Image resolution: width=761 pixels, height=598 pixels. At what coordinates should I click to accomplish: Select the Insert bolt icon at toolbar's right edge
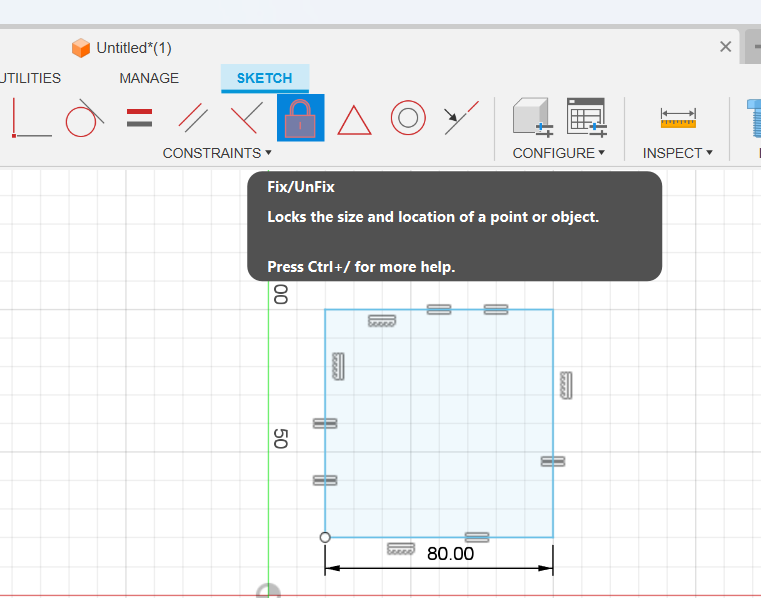tap(754, 118)
